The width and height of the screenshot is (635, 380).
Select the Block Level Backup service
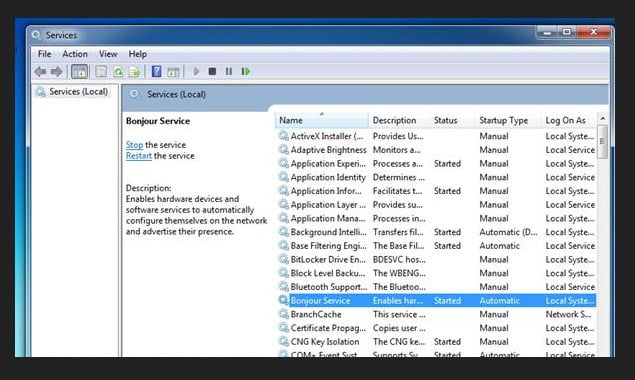pos(436,273)
